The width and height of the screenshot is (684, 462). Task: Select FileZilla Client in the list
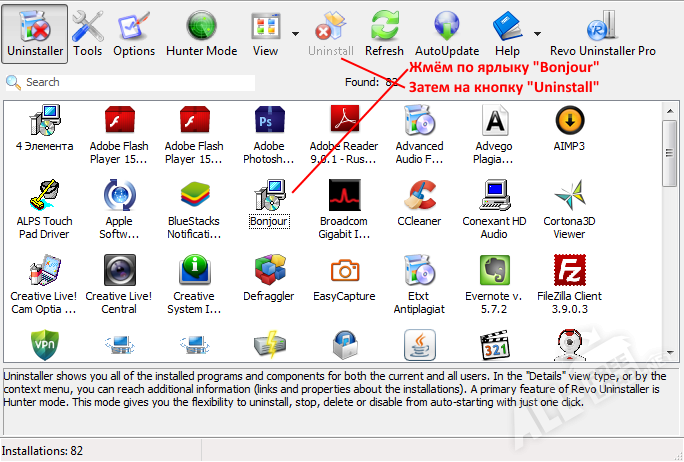569,277
